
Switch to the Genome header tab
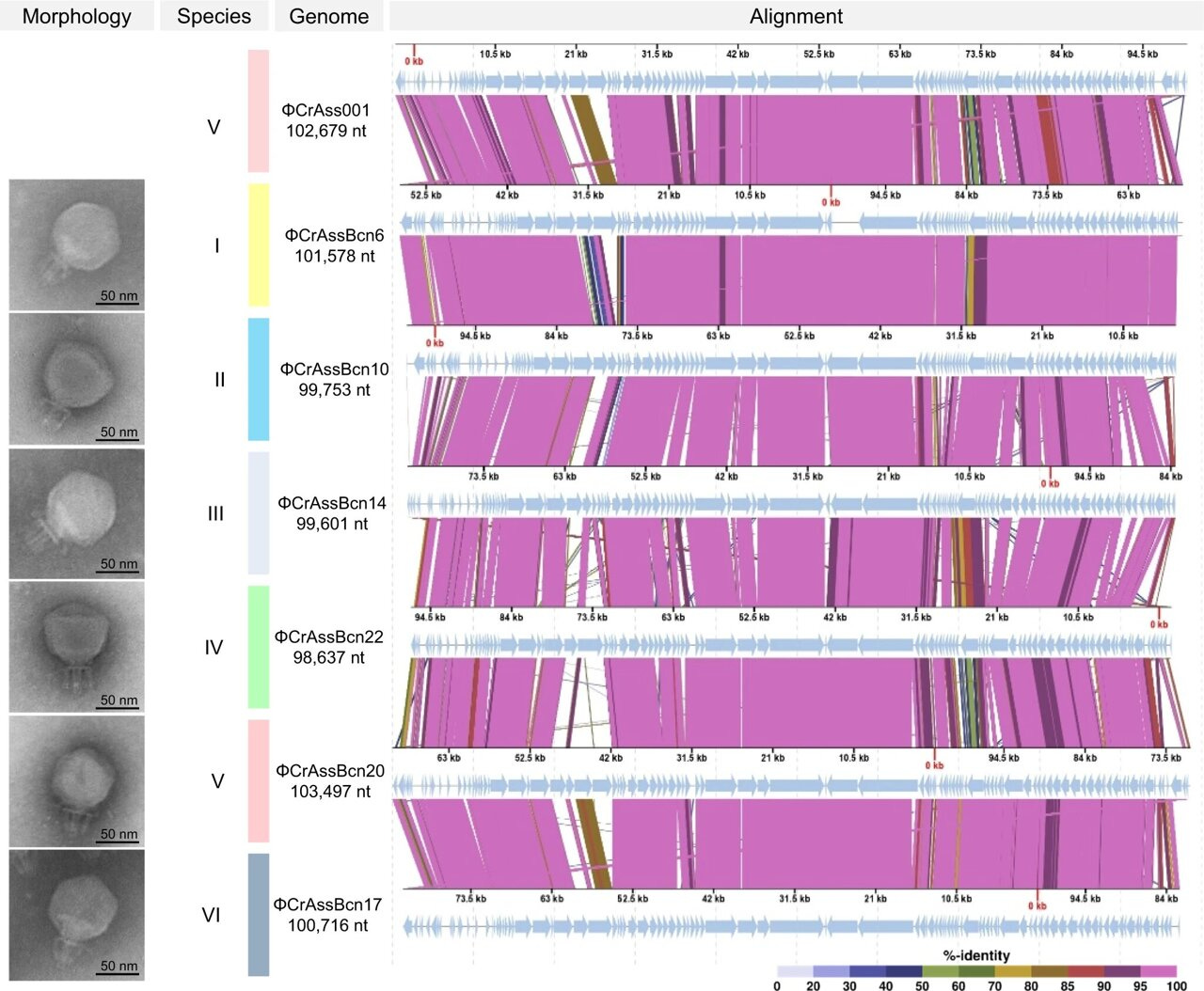(329, 16)
